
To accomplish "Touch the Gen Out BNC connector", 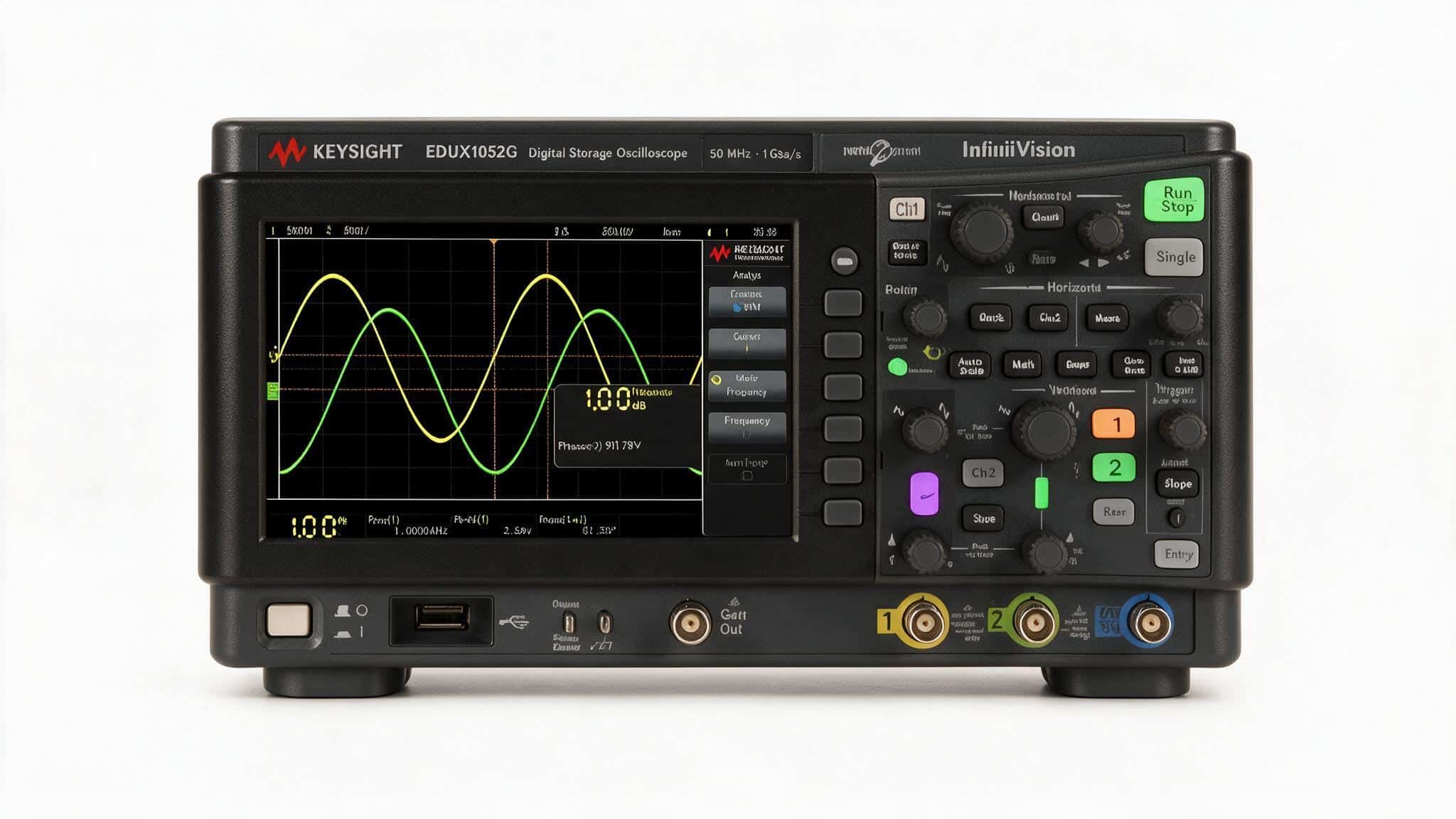I will [690, 623].
